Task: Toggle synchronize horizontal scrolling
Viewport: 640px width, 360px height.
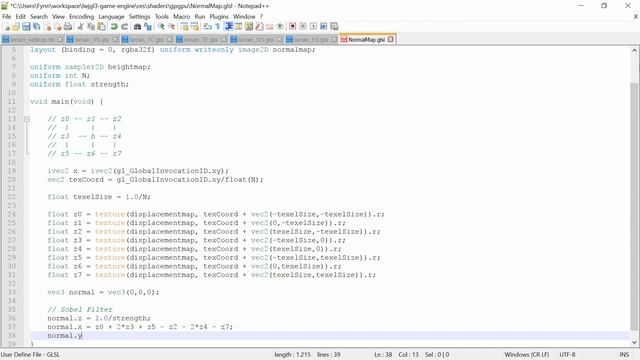Action: tap(195, 27)
